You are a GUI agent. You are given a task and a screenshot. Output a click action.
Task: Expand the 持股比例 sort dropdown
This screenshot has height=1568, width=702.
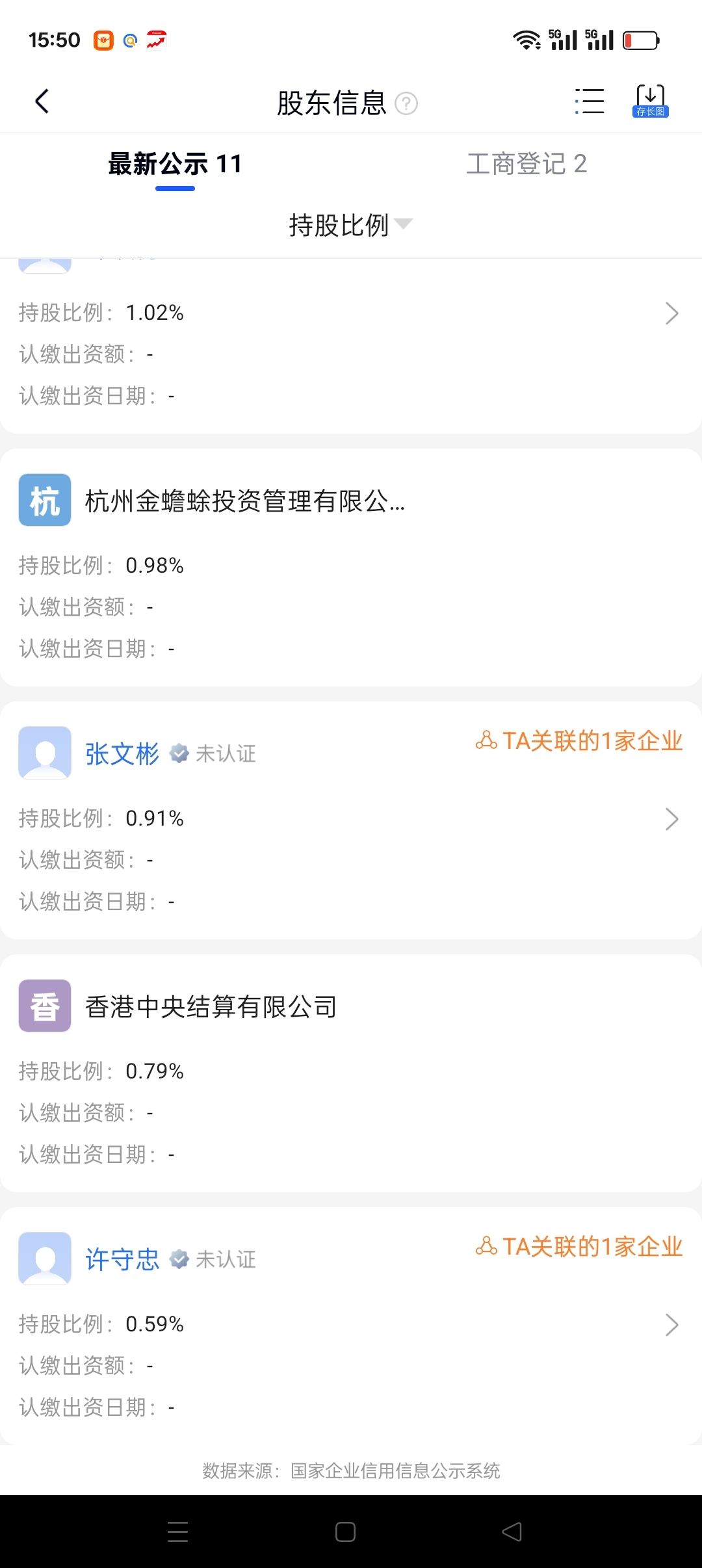[350, 225]
